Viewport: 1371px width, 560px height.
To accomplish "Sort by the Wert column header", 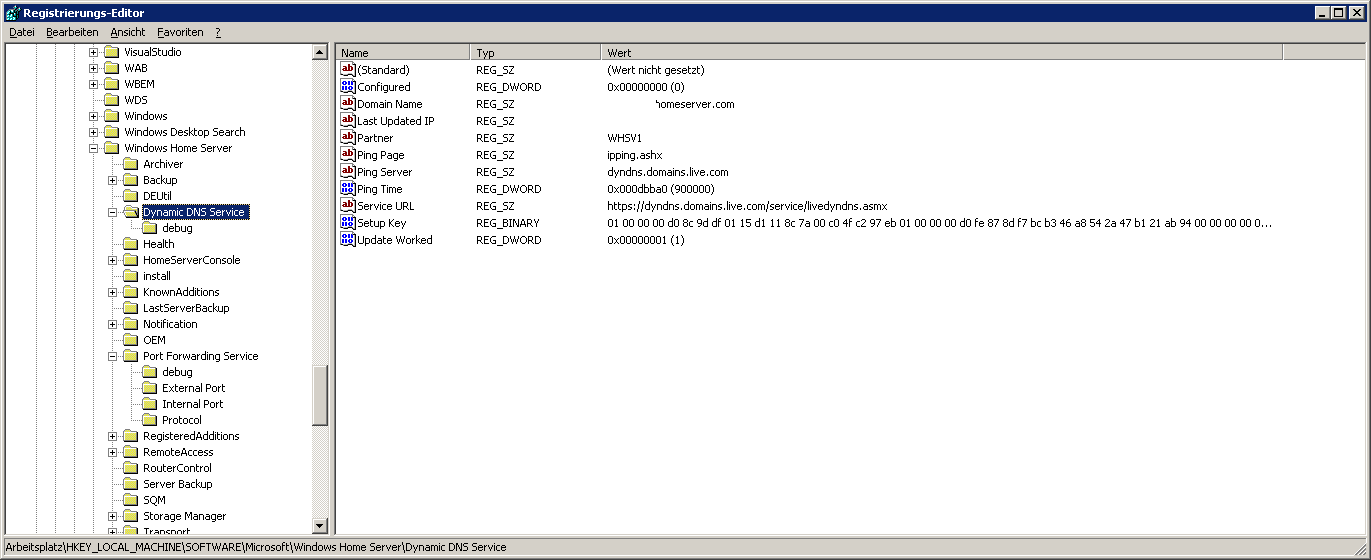I will click(x=941, y=53).
